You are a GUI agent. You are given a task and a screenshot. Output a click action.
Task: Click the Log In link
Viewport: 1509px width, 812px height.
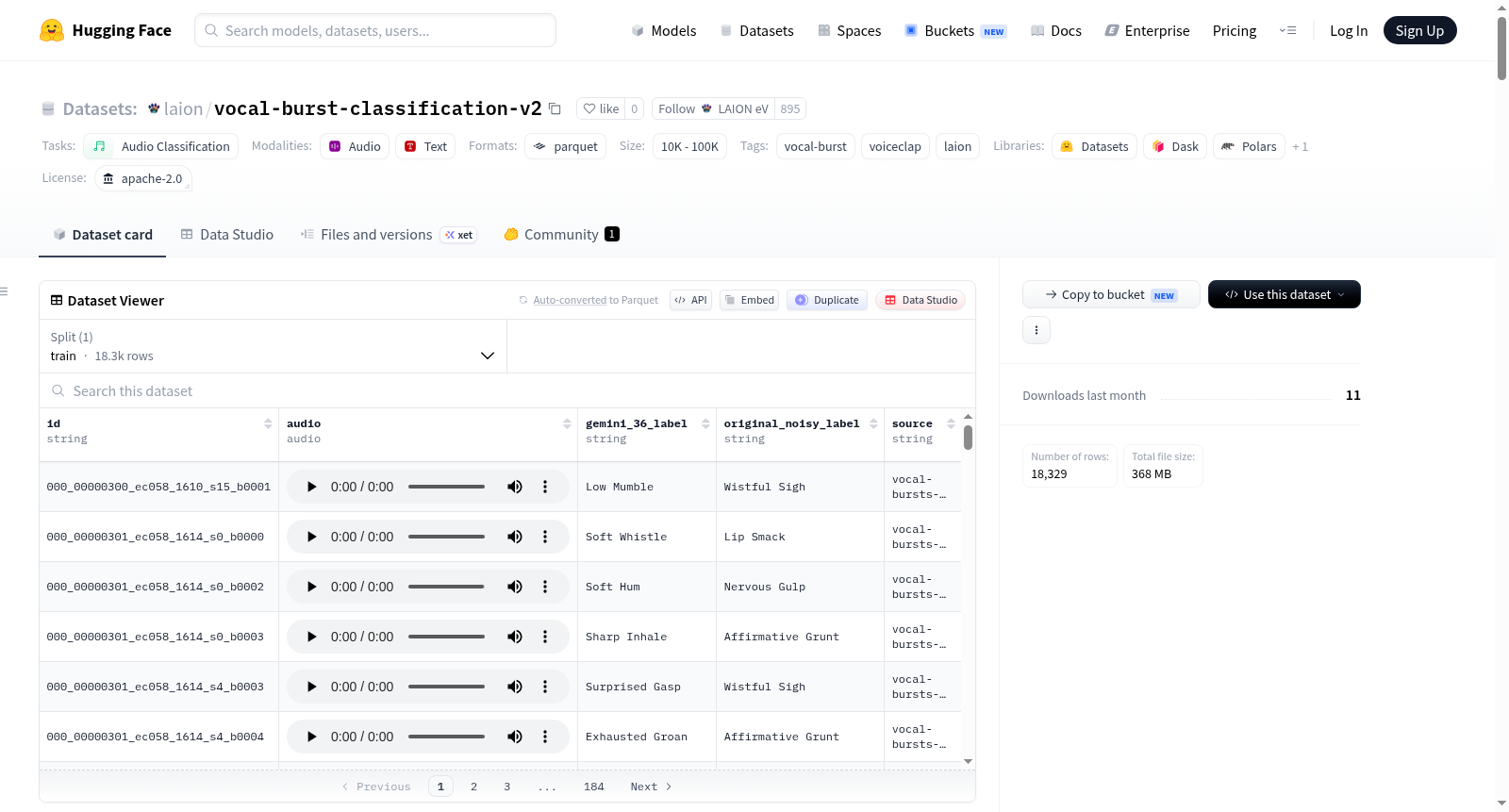click(1349, 31)
